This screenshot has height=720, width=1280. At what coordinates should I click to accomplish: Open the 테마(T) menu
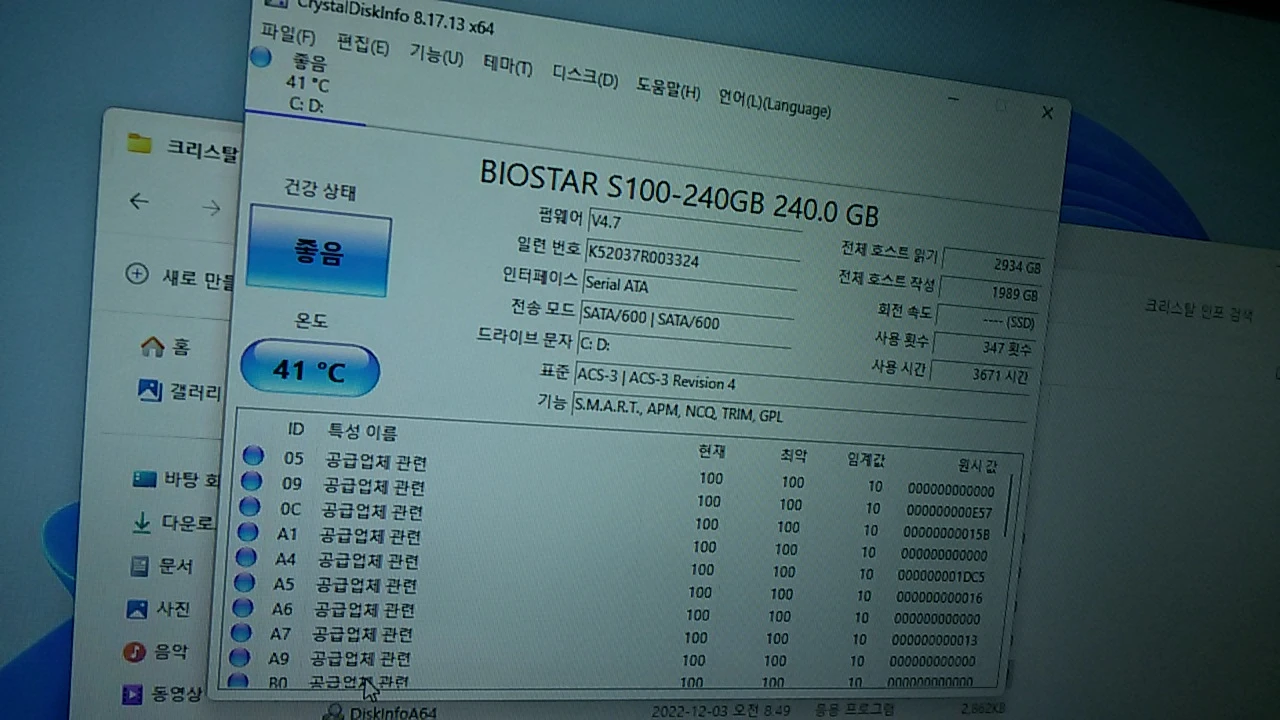pos(508,67)
